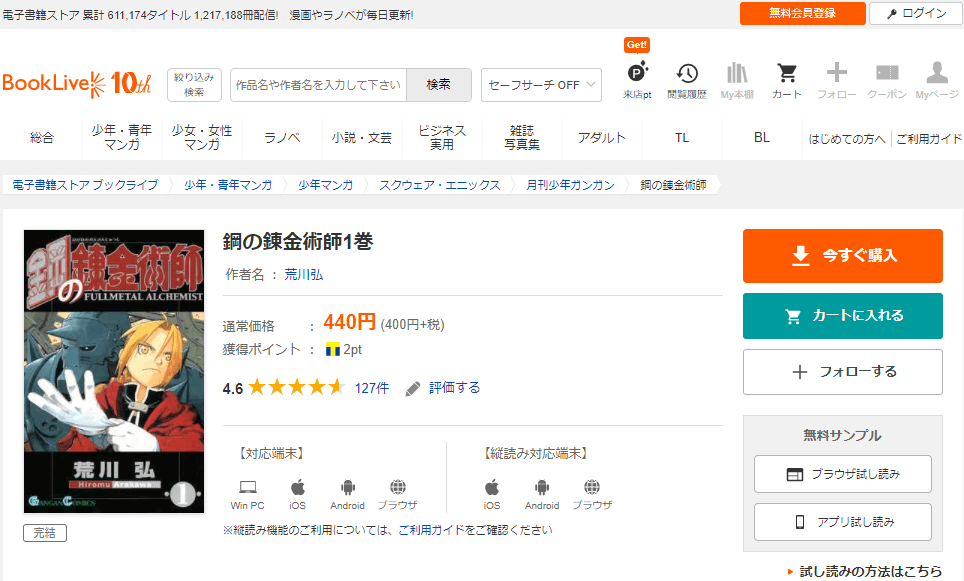Open the 絞り込み検索 filter search
The image size is (964, 581).
click(x=194, y=85)
